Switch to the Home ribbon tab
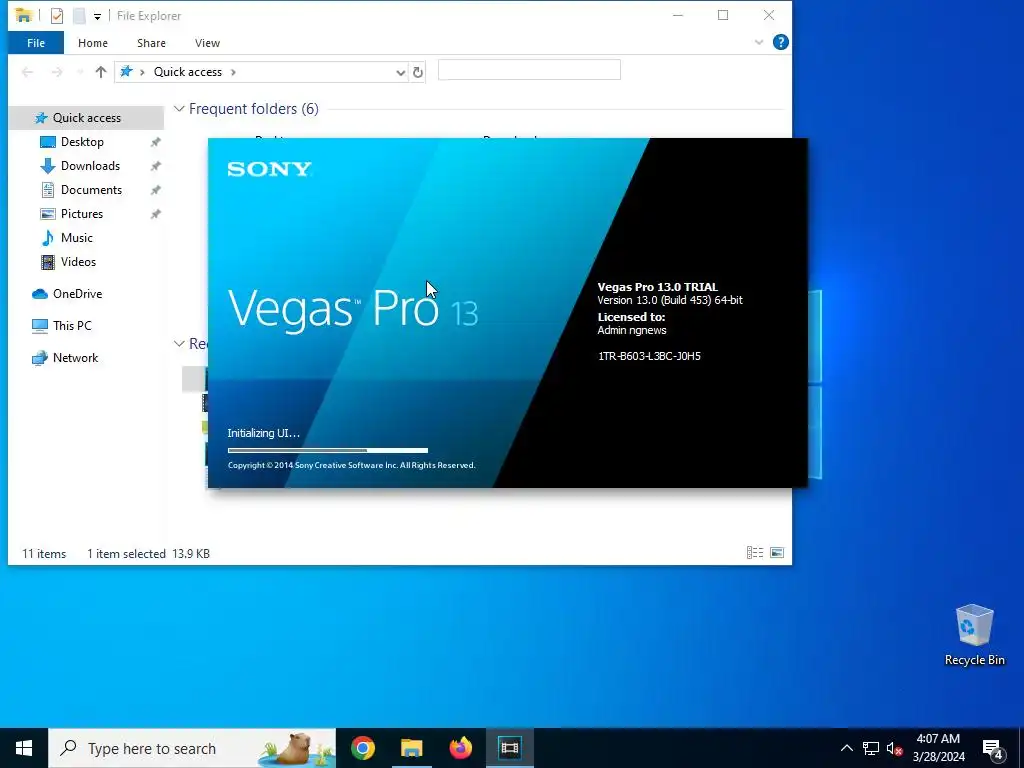Image resolution: width=1024 pixels, height=768 pixels. point(93,43)
